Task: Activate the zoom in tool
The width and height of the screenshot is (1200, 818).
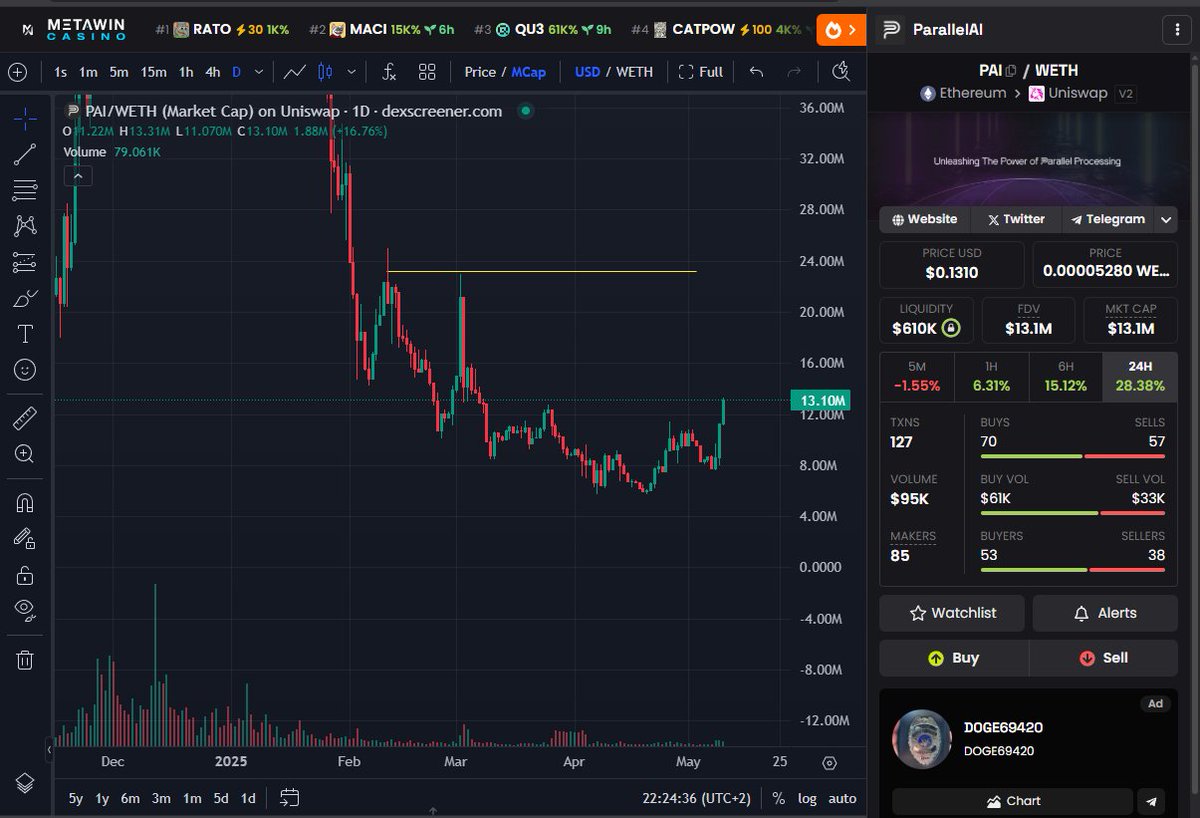Action: (25, 453)
